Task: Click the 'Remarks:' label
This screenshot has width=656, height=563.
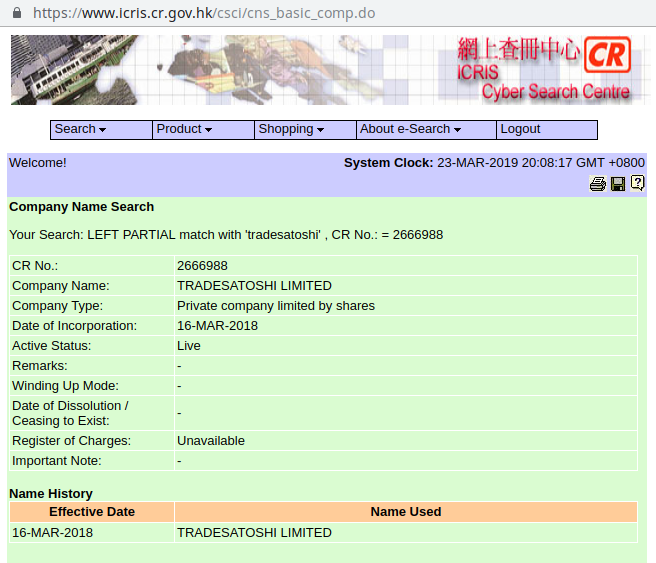Action: [x=40, y=366]
